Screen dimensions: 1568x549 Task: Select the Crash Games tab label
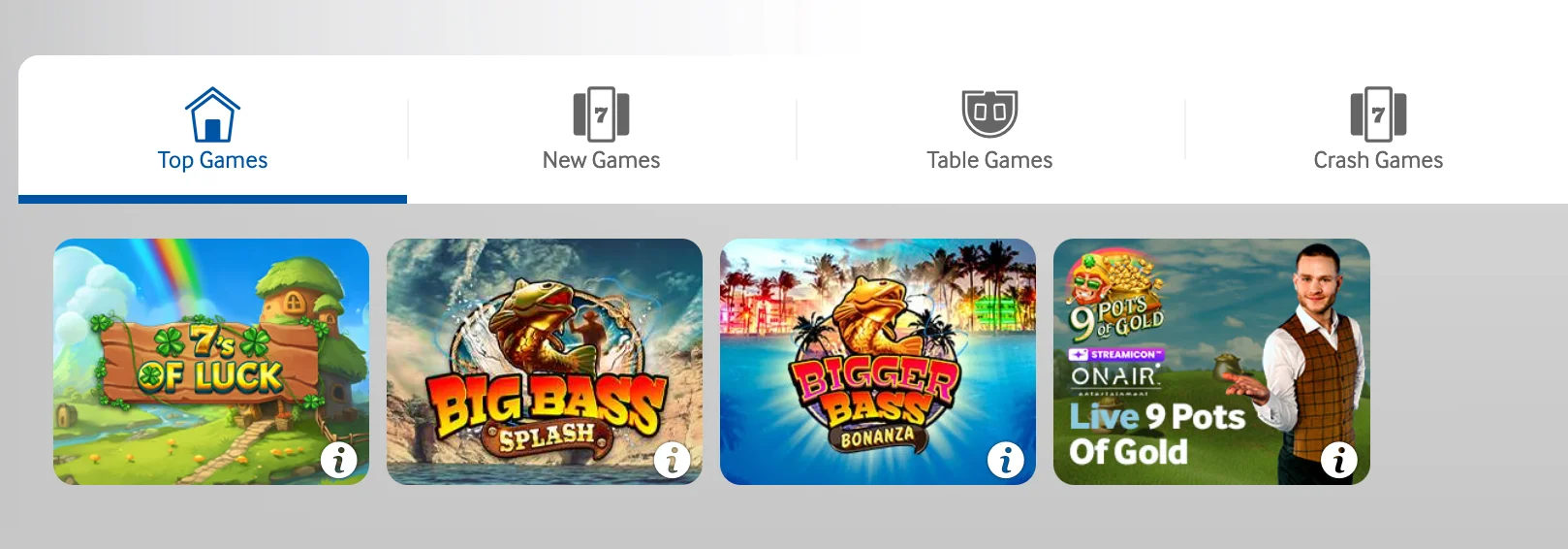click(x=1378, y=160)
